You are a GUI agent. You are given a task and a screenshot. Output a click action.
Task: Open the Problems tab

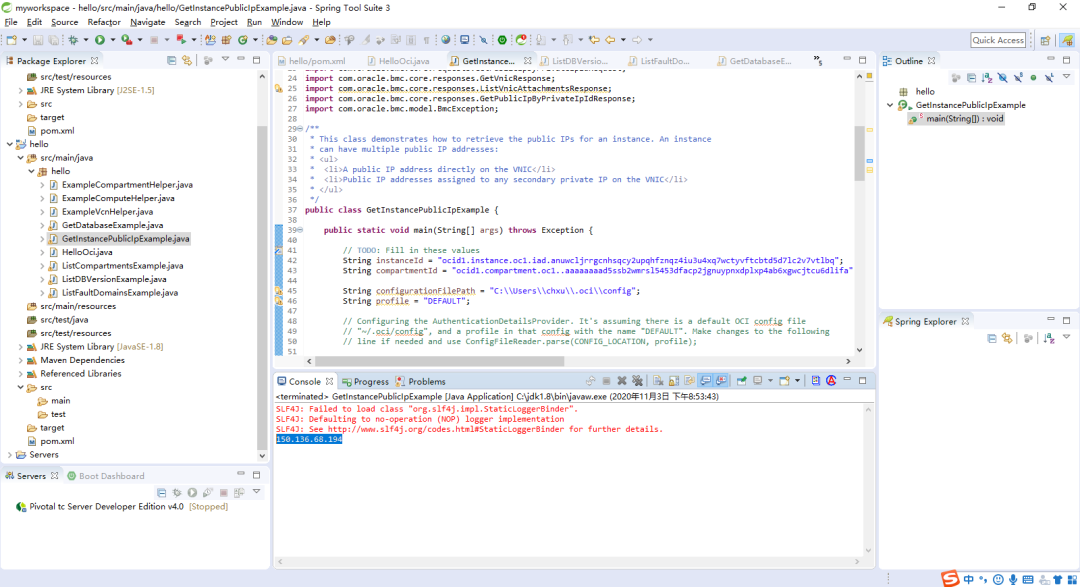[x=426, y=381]
